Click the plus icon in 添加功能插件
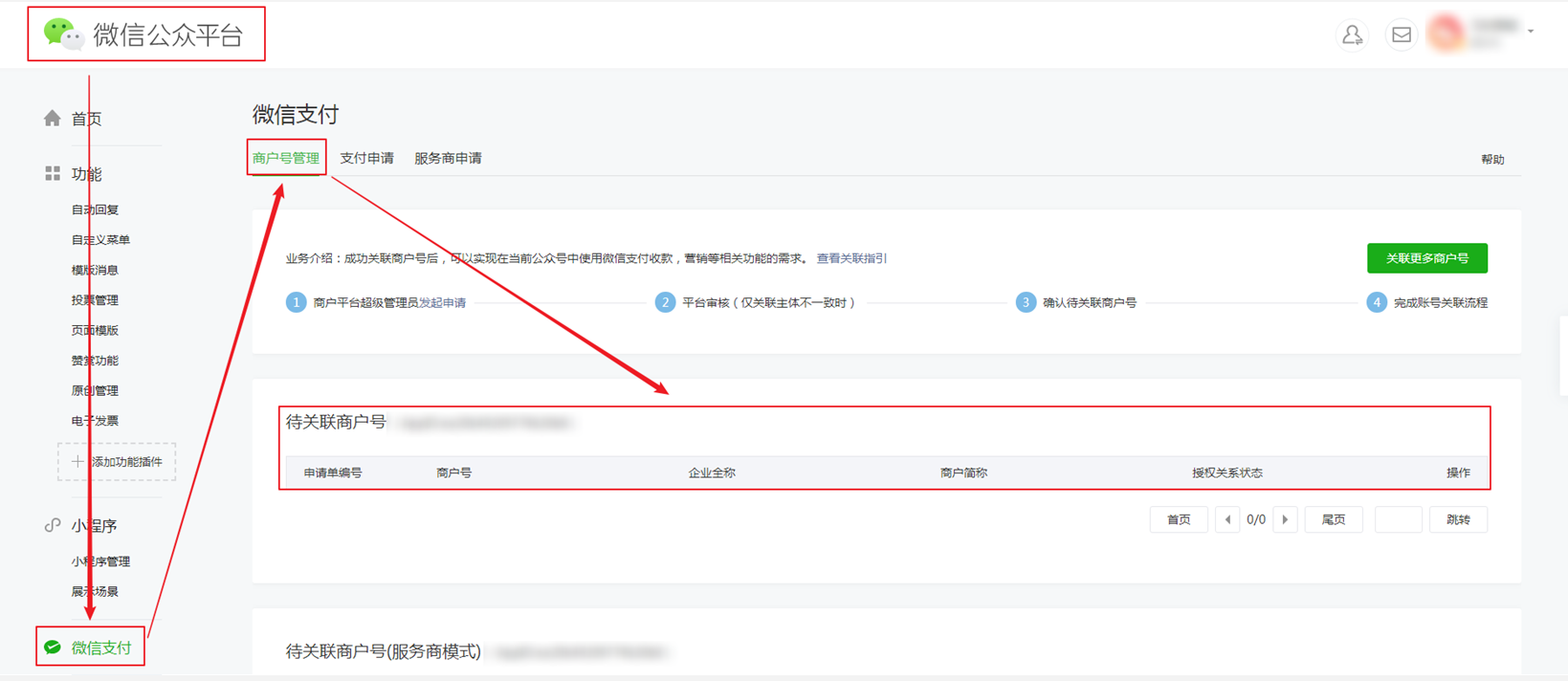The image size is (1568, 681). [x=77, y=461]
